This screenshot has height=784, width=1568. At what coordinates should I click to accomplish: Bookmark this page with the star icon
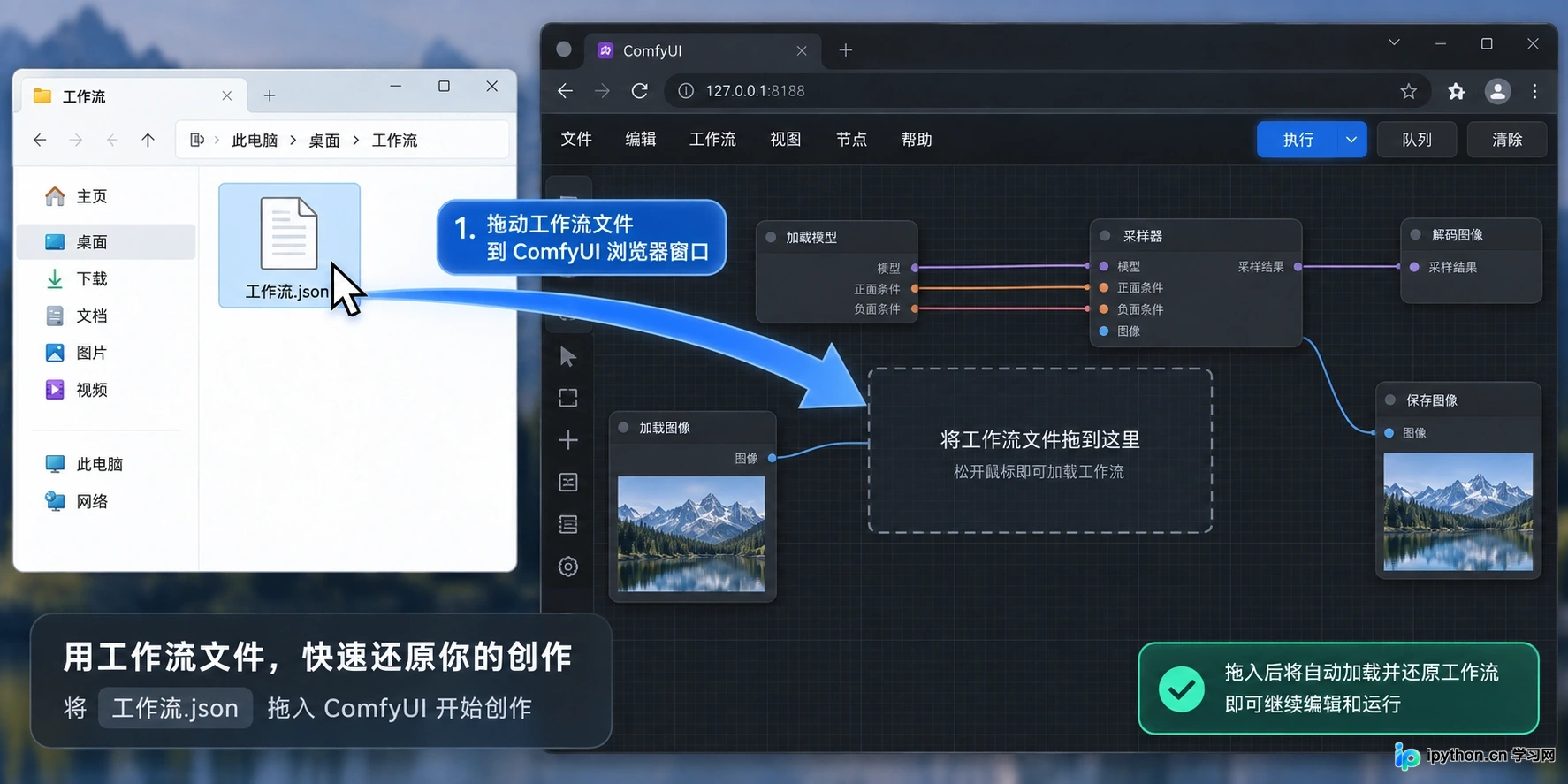click(x=1409, y=91)
